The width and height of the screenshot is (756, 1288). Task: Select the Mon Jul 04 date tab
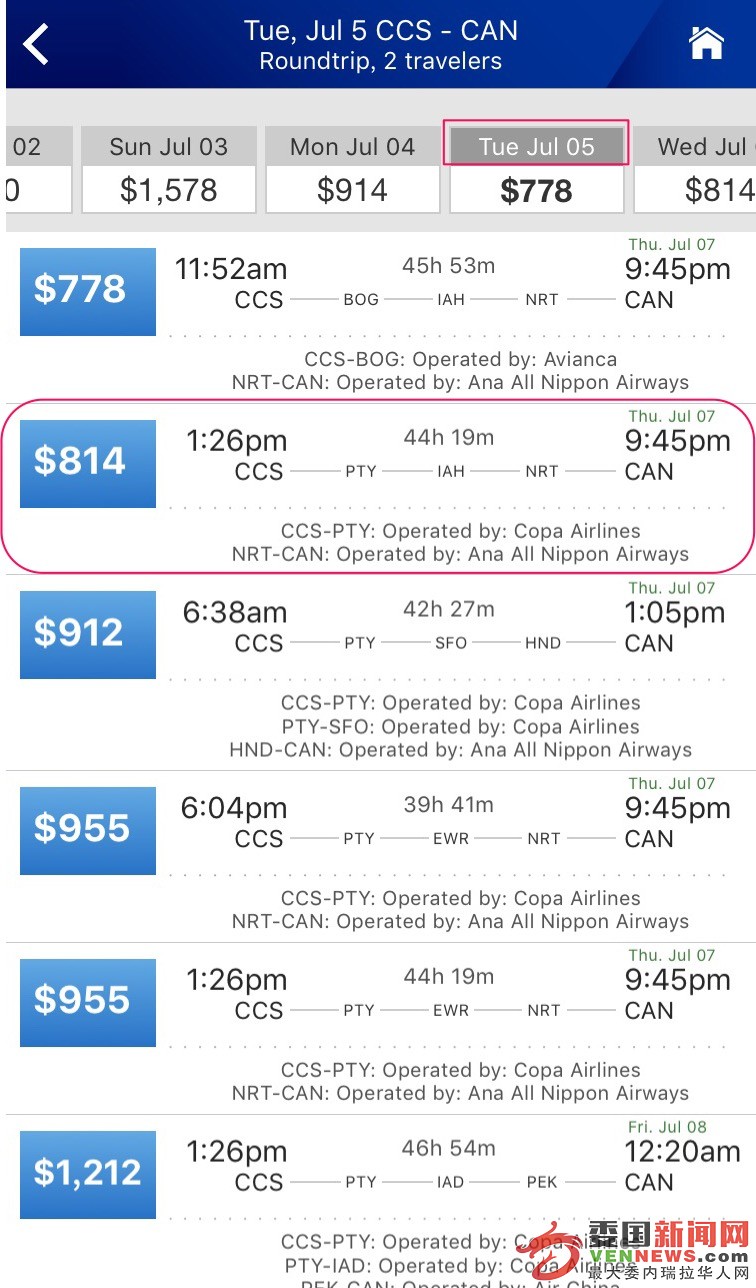click(352, 169)
